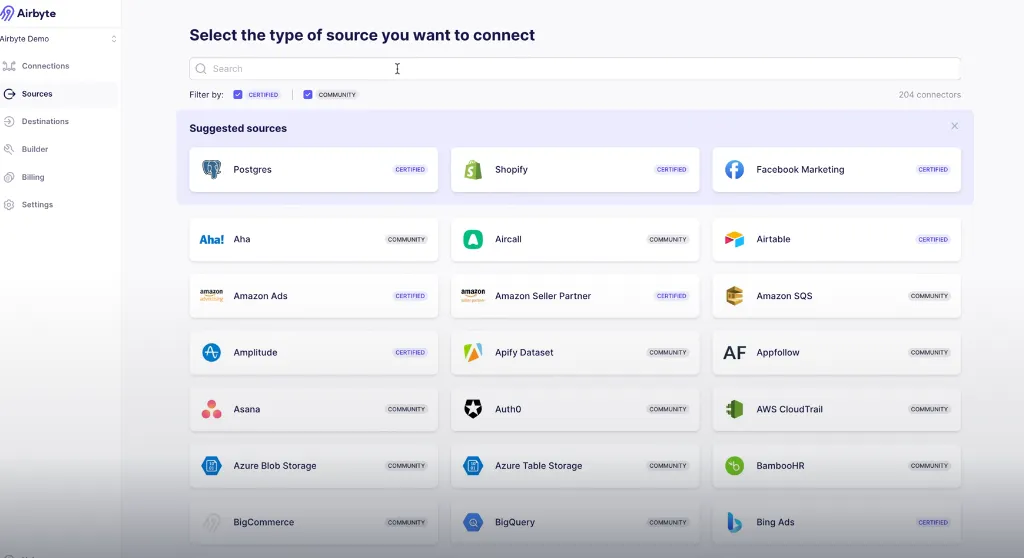The height and width of the screenshot is (558, 1024).
Task: Open the Sources page
Action: point(37,94)
